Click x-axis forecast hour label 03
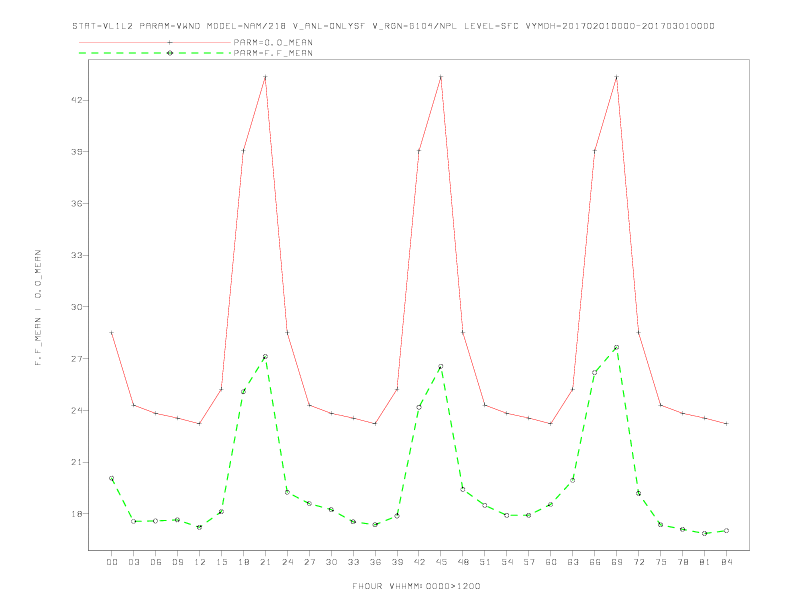The width and height of the screenshot is (792, 612). 133,562
